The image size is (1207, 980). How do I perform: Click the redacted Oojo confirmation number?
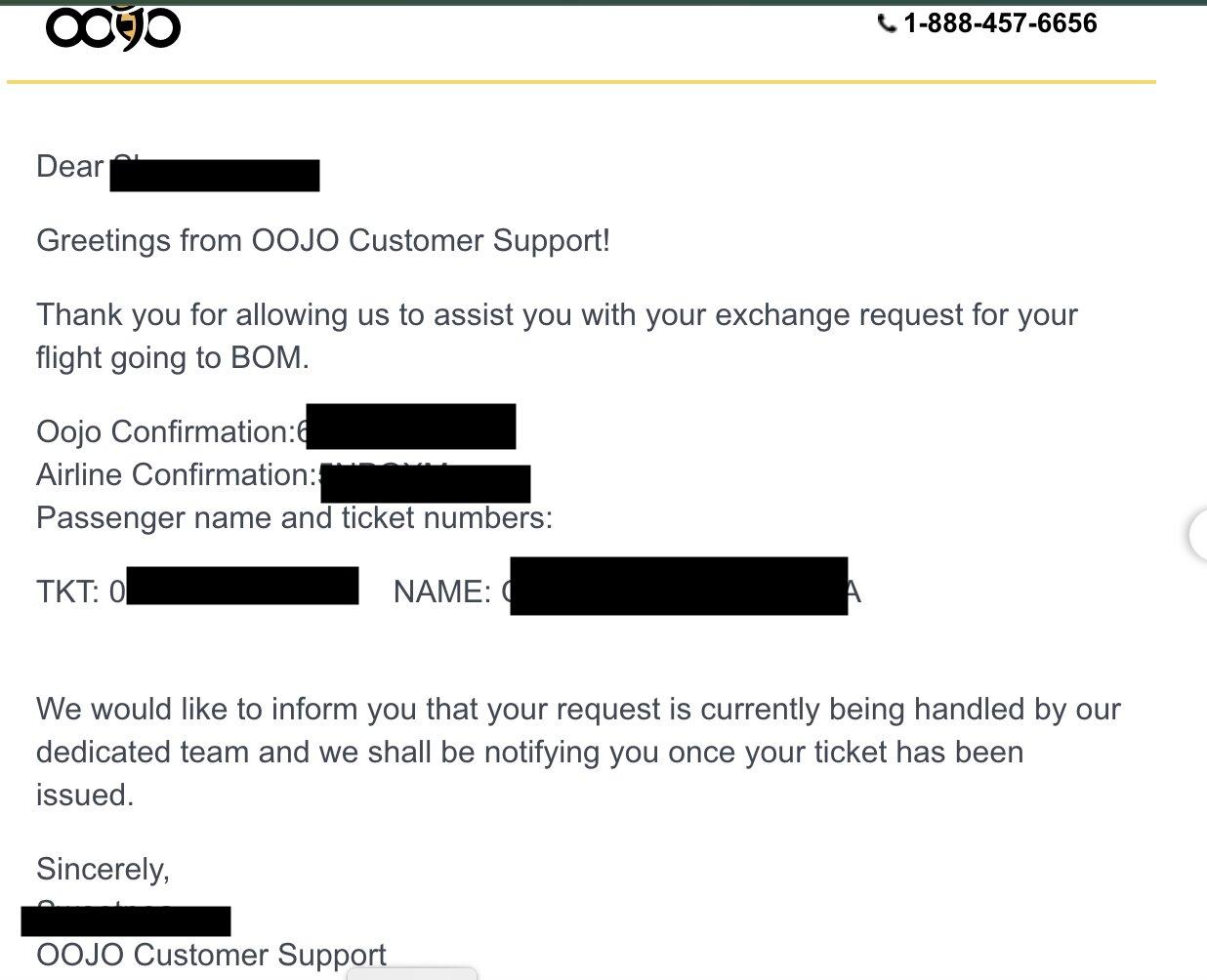pos(411,427)
